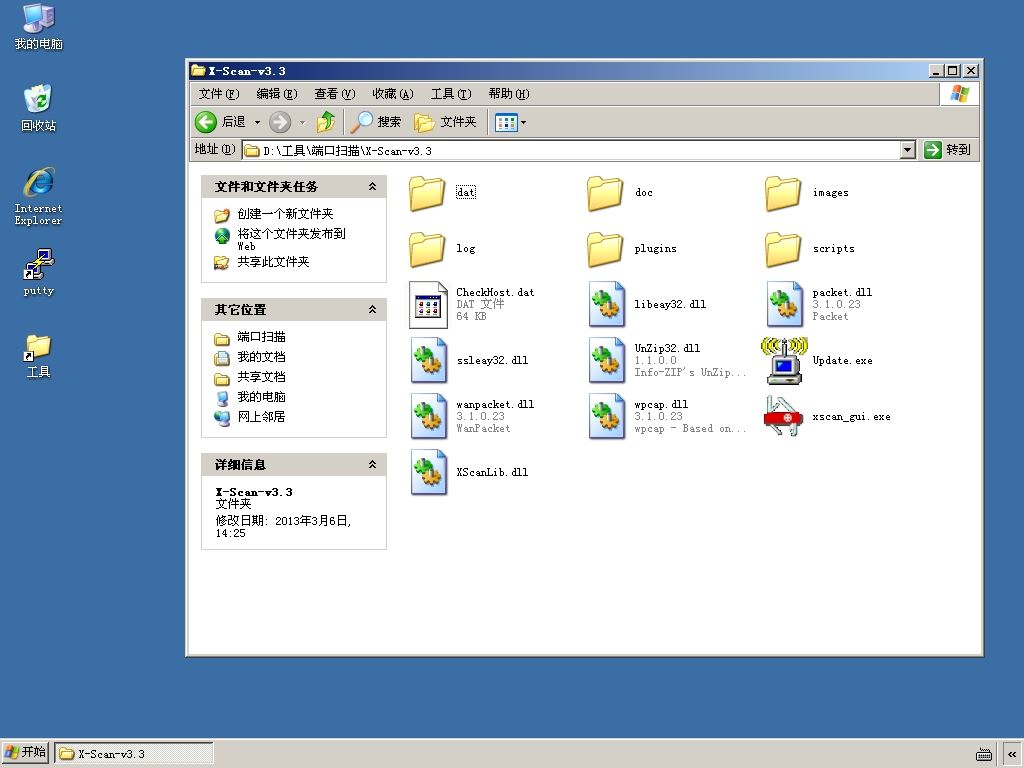1024x768 pixels.
Task: Open Search (搜索) in the toolbar
Action: (376, 122)
